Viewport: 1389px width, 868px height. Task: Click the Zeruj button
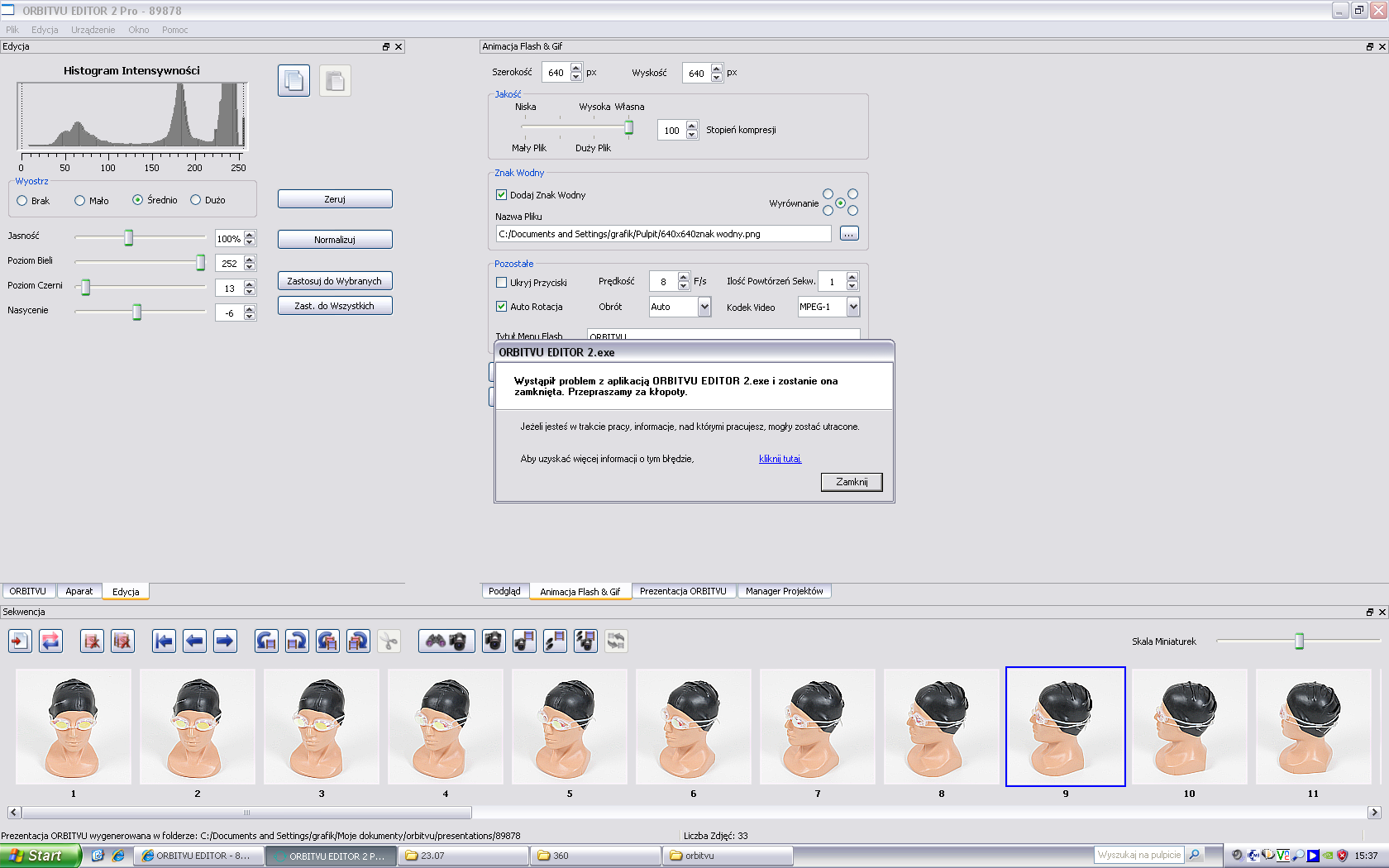pos(335,199)
